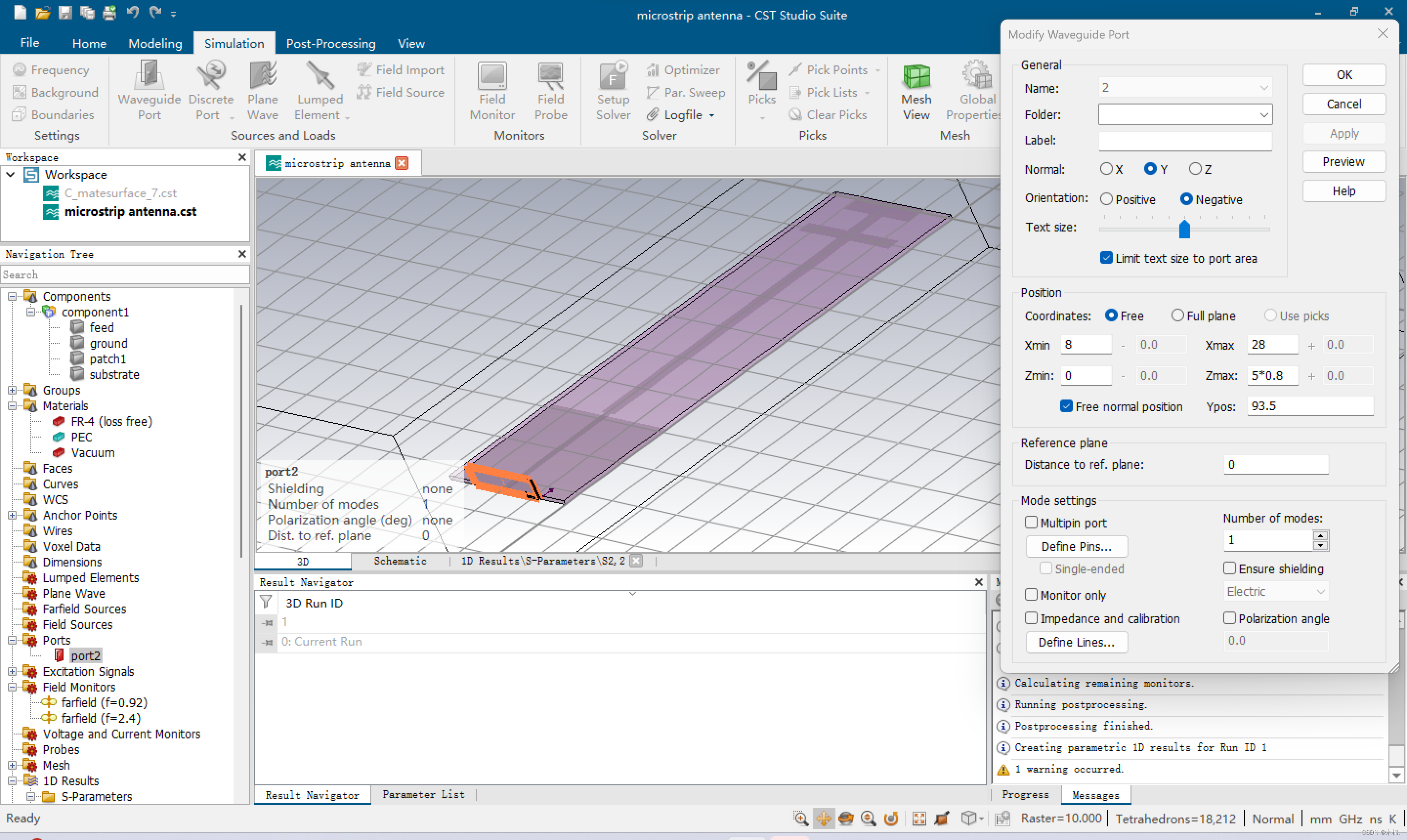Select Positive orientation radio button
Image resolution: width=1407 pixels, height=840 pixels.
[x=1107, y=199]
